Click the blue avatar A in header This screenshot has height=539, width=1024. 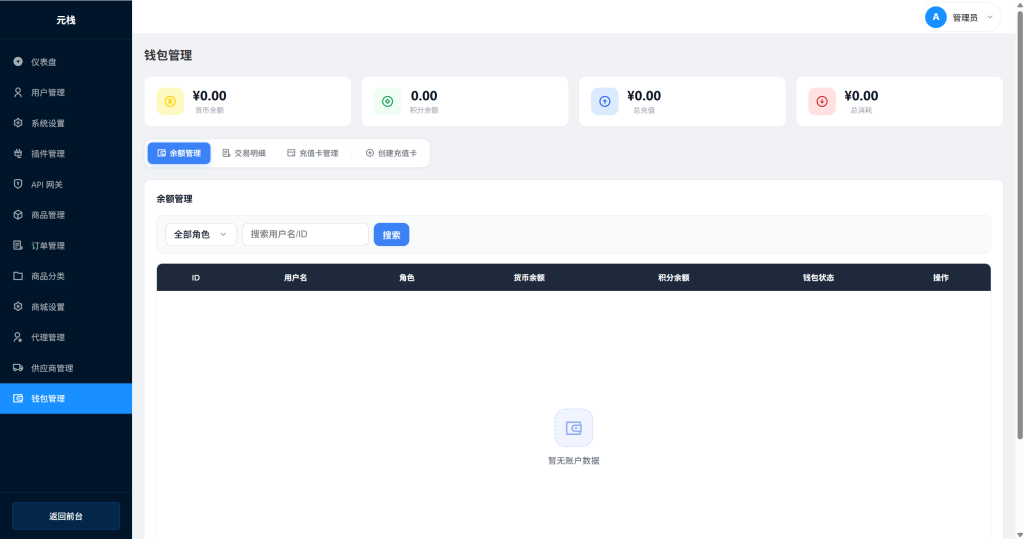(936, 17)
